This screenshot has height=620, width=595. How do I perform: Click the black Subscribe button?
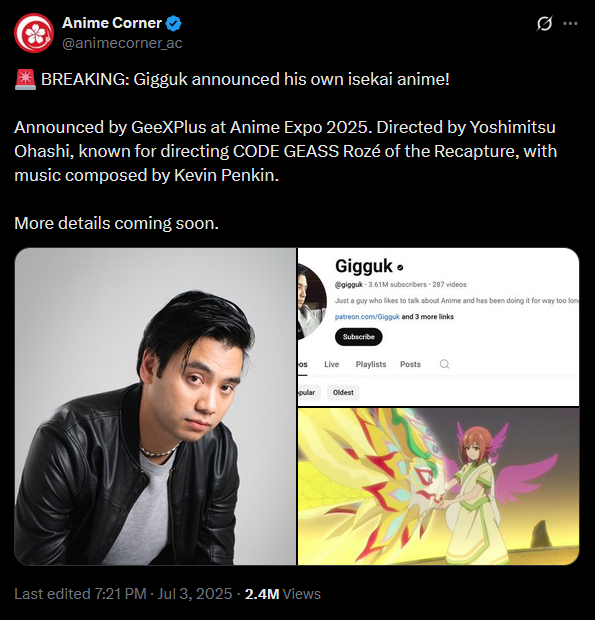(359, 337)
